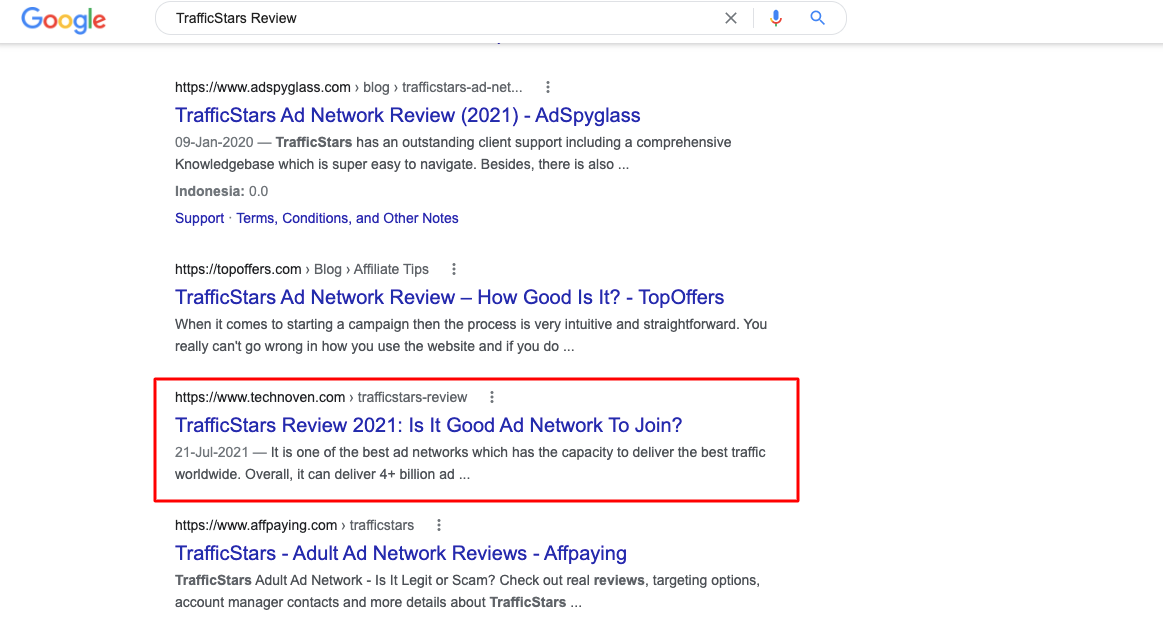Viewport: 1163px width, 644px height.
Task: Click the www.affpaying.com URL breadcrumb
Action: pos(256,525)
